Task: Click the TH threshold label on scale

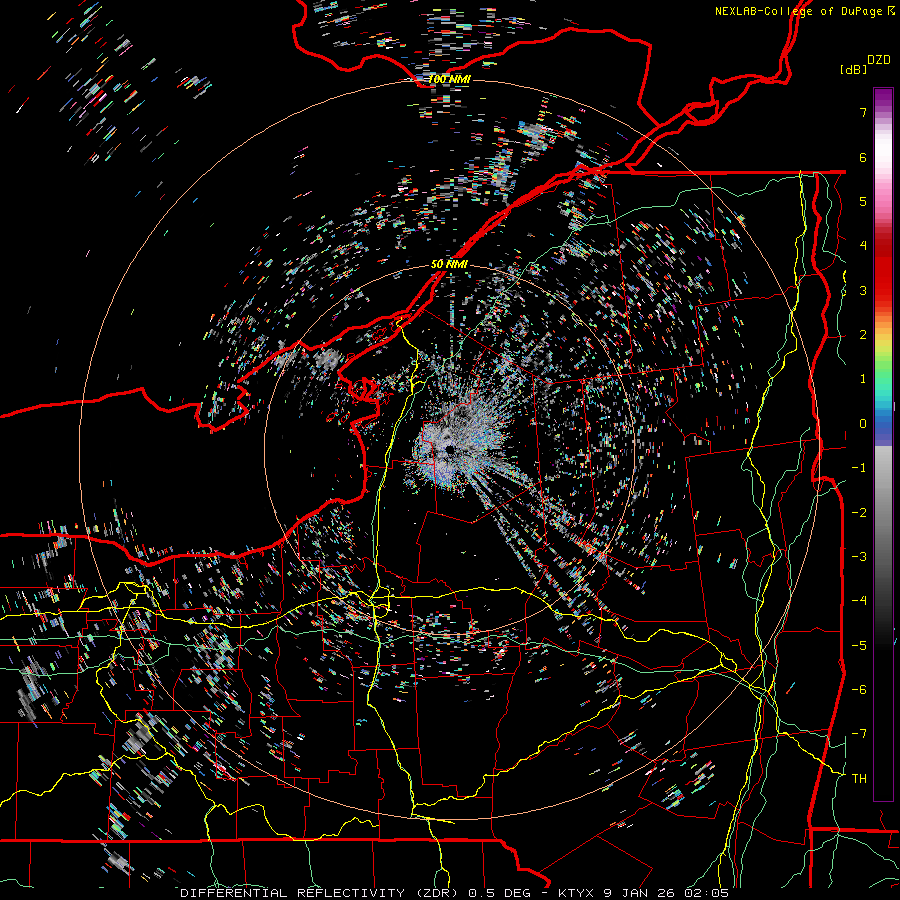Action: point(859,779)
